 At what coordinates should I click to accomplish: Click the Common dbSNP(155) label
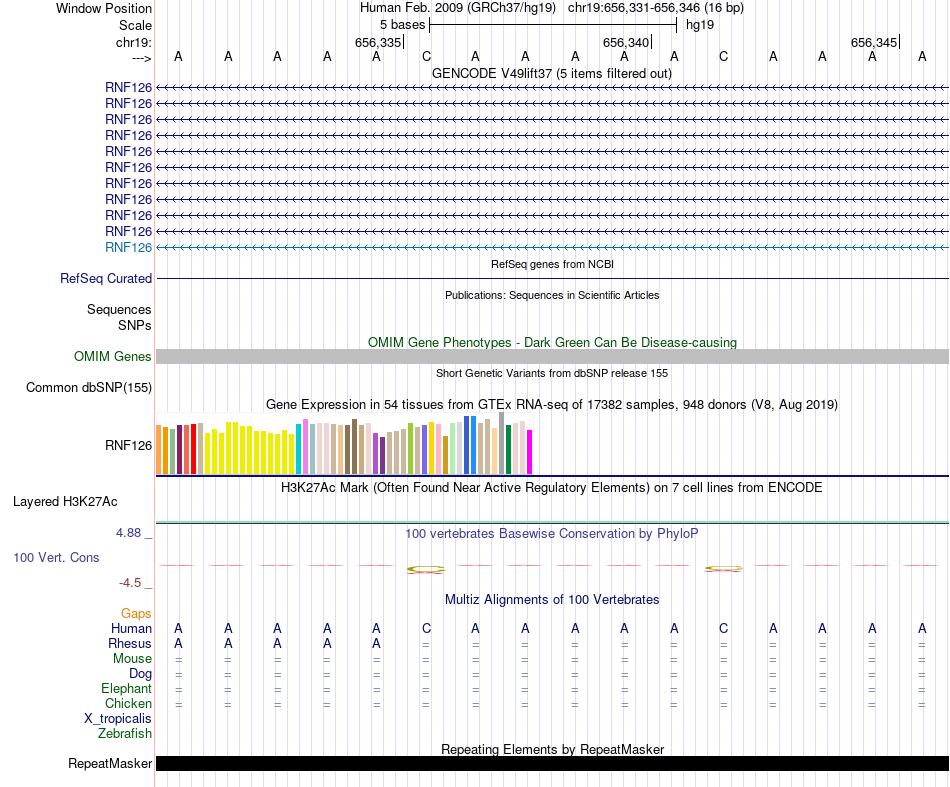coord(88,388)
